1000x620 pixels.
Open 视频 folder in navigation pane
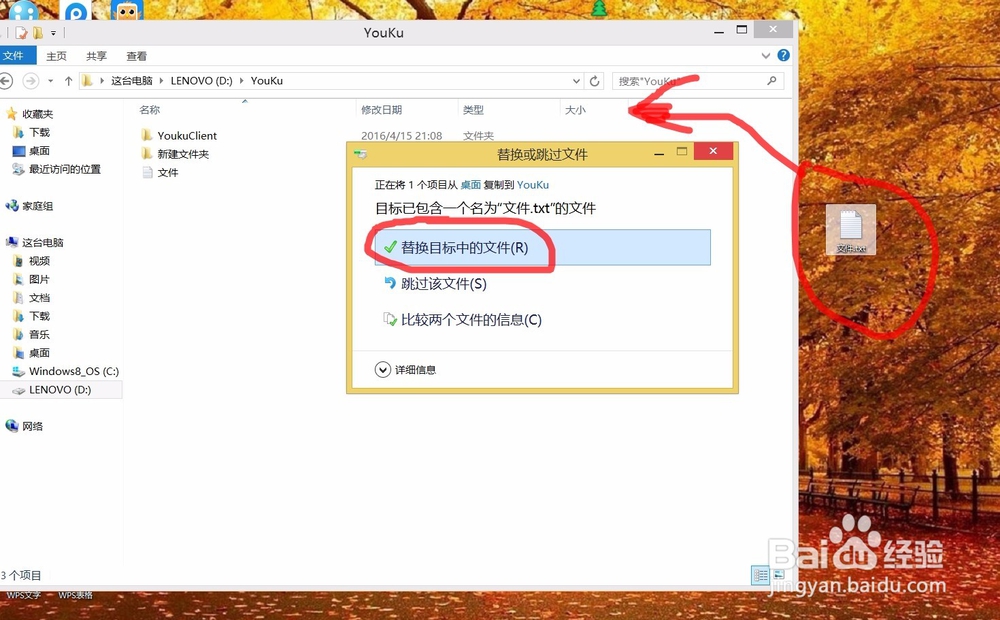(x=32, y=261)
